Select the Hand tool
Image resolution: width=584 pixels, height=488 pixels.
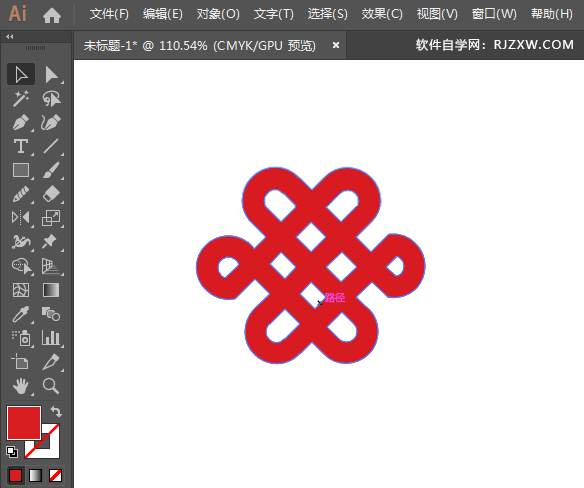[21, 386]
